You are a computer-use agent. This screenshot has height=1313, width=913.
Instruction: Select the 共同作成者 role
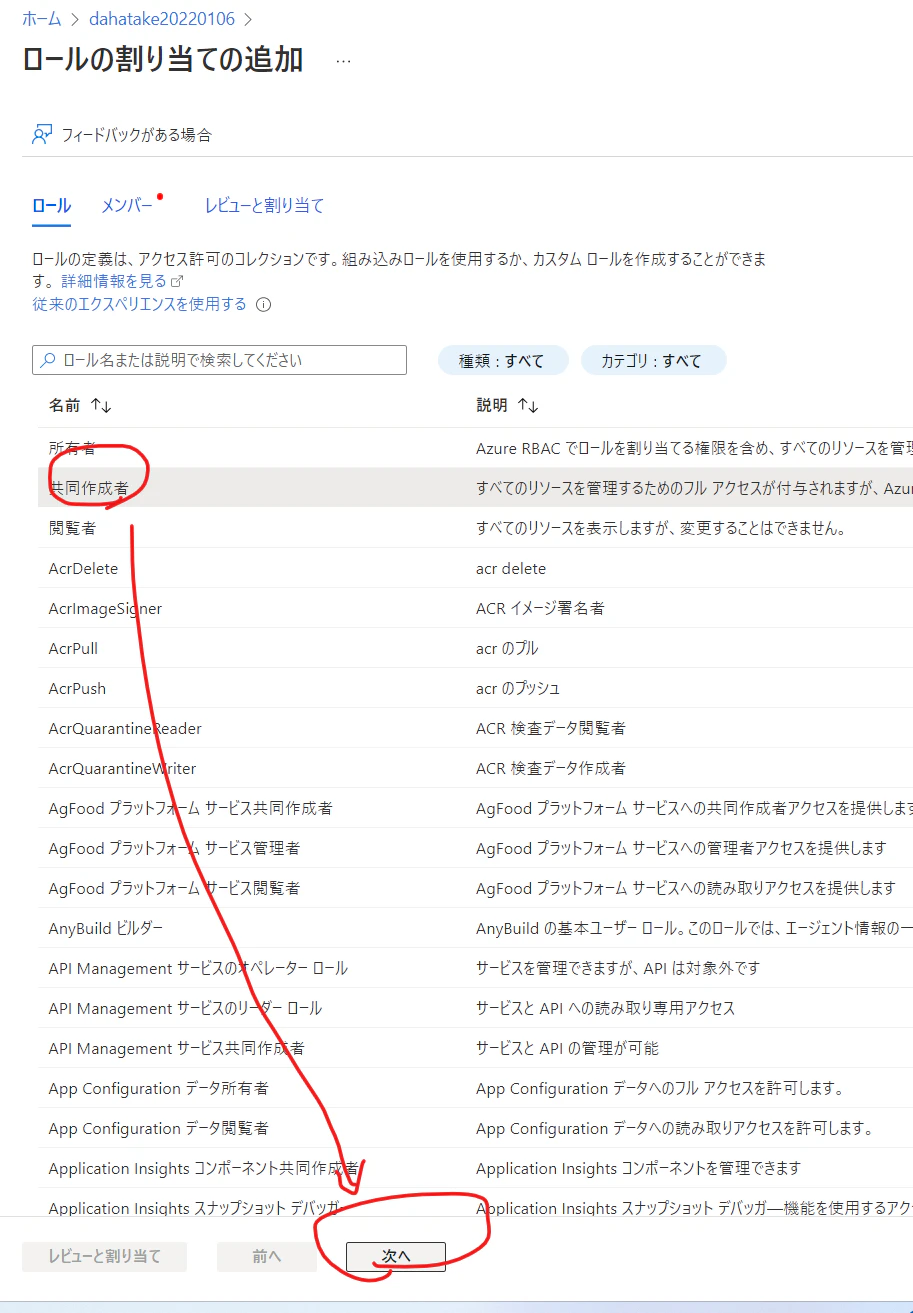tap(475, 488)
